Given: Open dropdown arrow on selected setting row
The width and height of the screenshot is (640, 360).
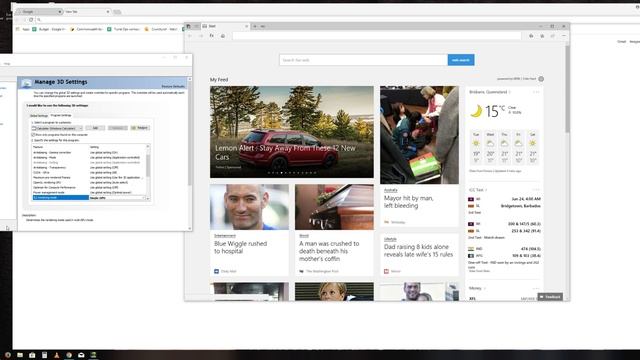Looking at the screenshot, I should pos(143,198).
